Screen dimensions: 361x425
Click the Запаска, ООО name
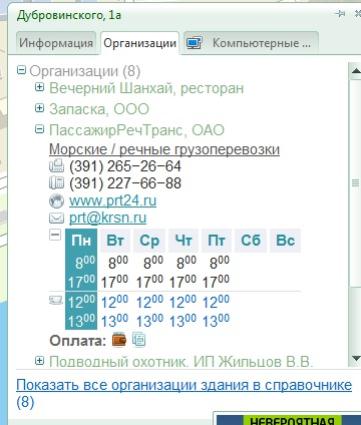(x=99, y=109)
